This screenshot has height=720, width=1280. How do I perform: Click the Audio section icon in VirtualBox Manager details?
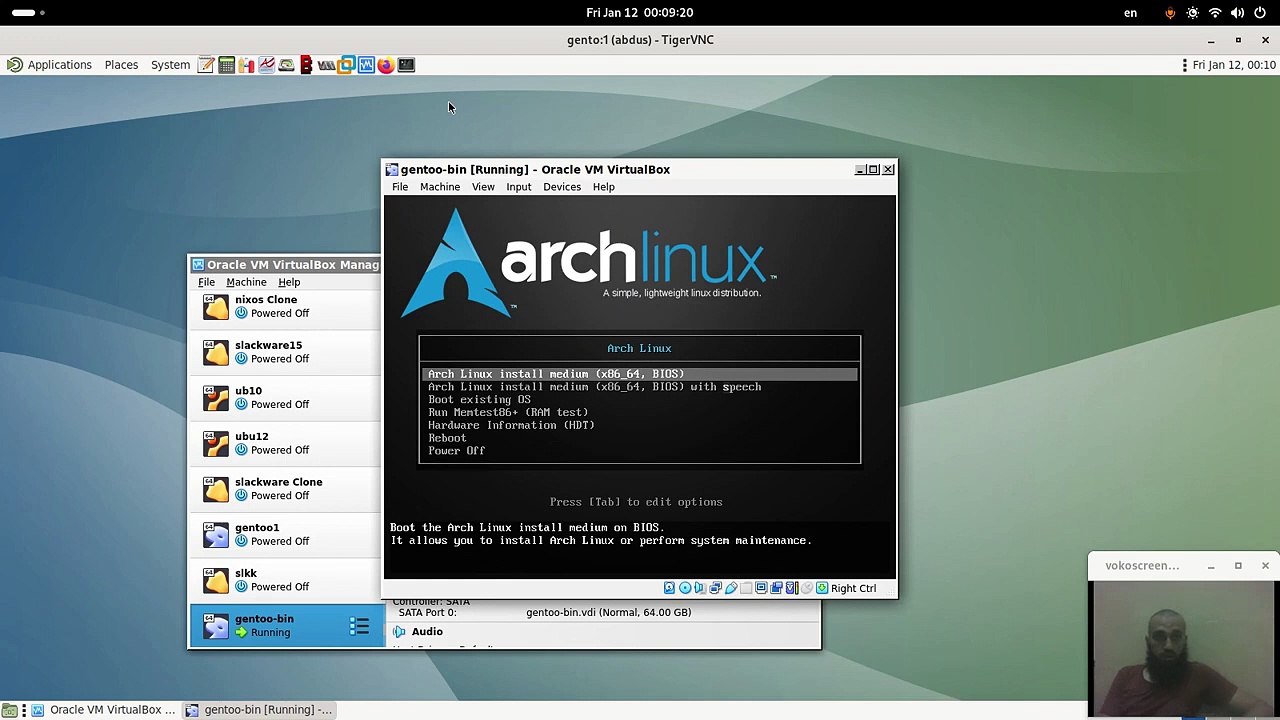click(x=399, y=632)
